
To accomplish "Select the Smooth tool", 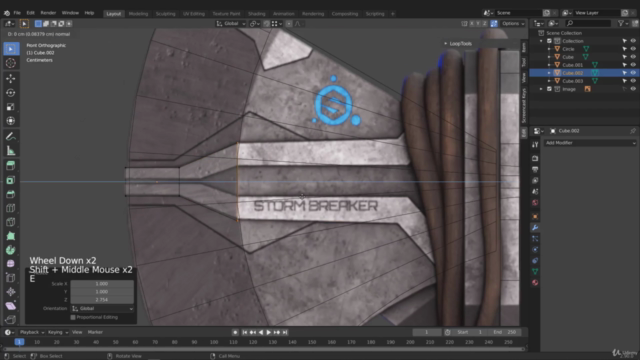I will [x=11, y=264].
